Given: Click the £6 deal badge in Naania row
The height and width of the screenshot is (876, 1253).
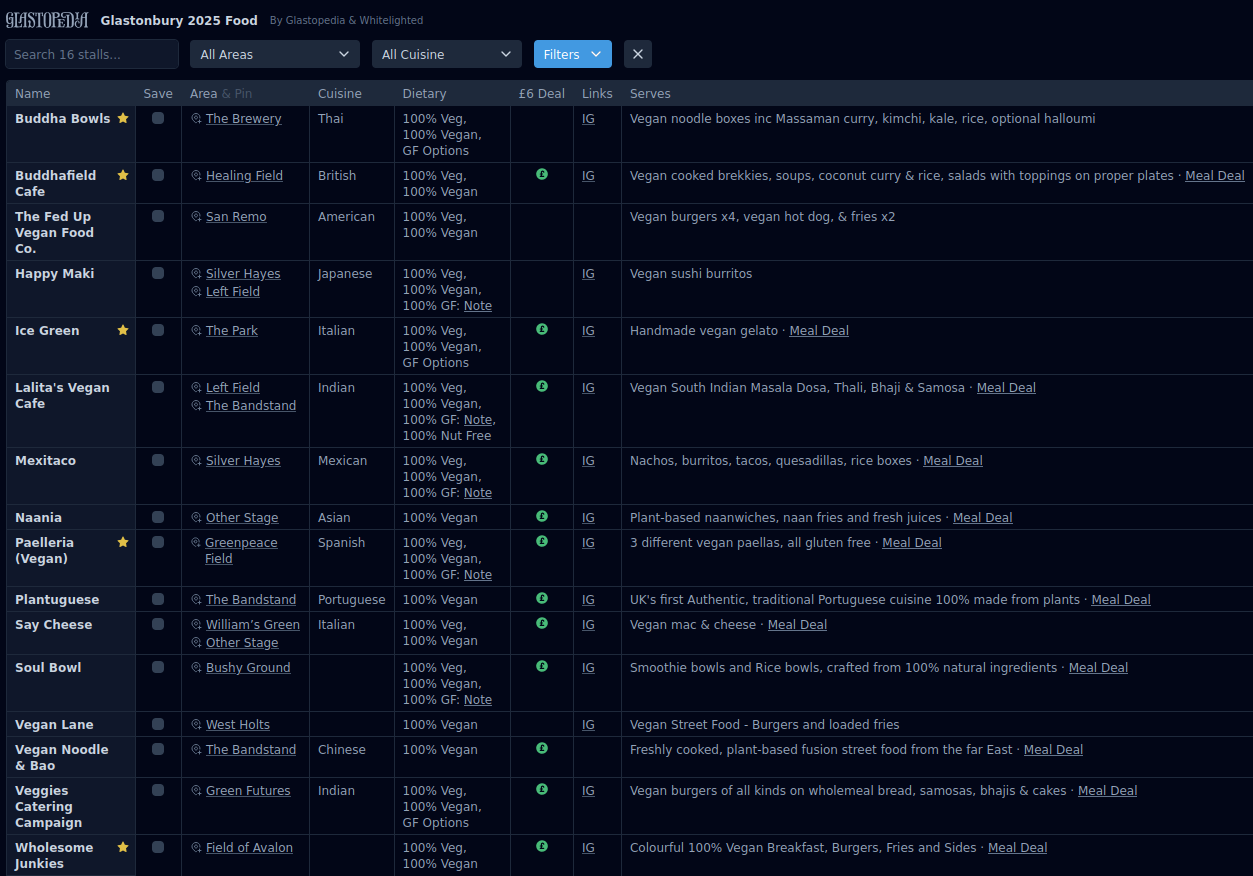Looking at the screenshot, I should coord(542,516).
